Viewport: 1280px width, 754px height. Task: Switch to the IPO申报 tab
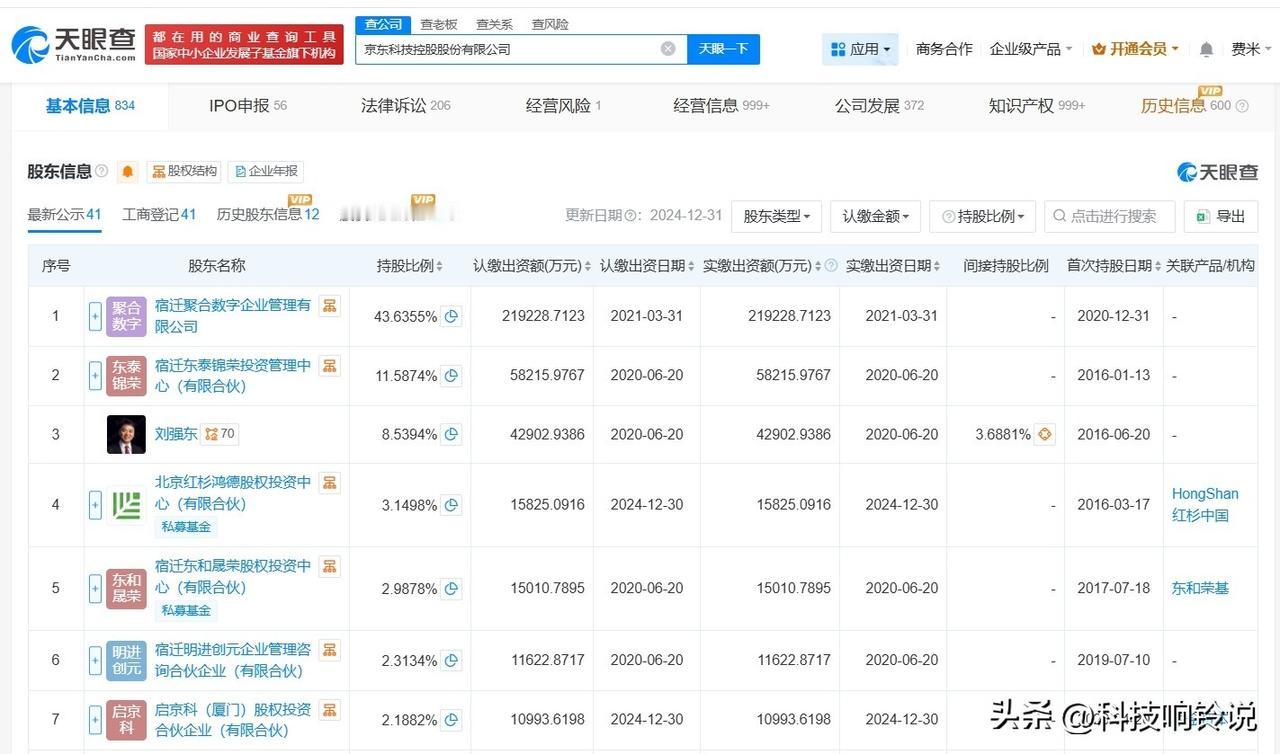click(248, 106)
